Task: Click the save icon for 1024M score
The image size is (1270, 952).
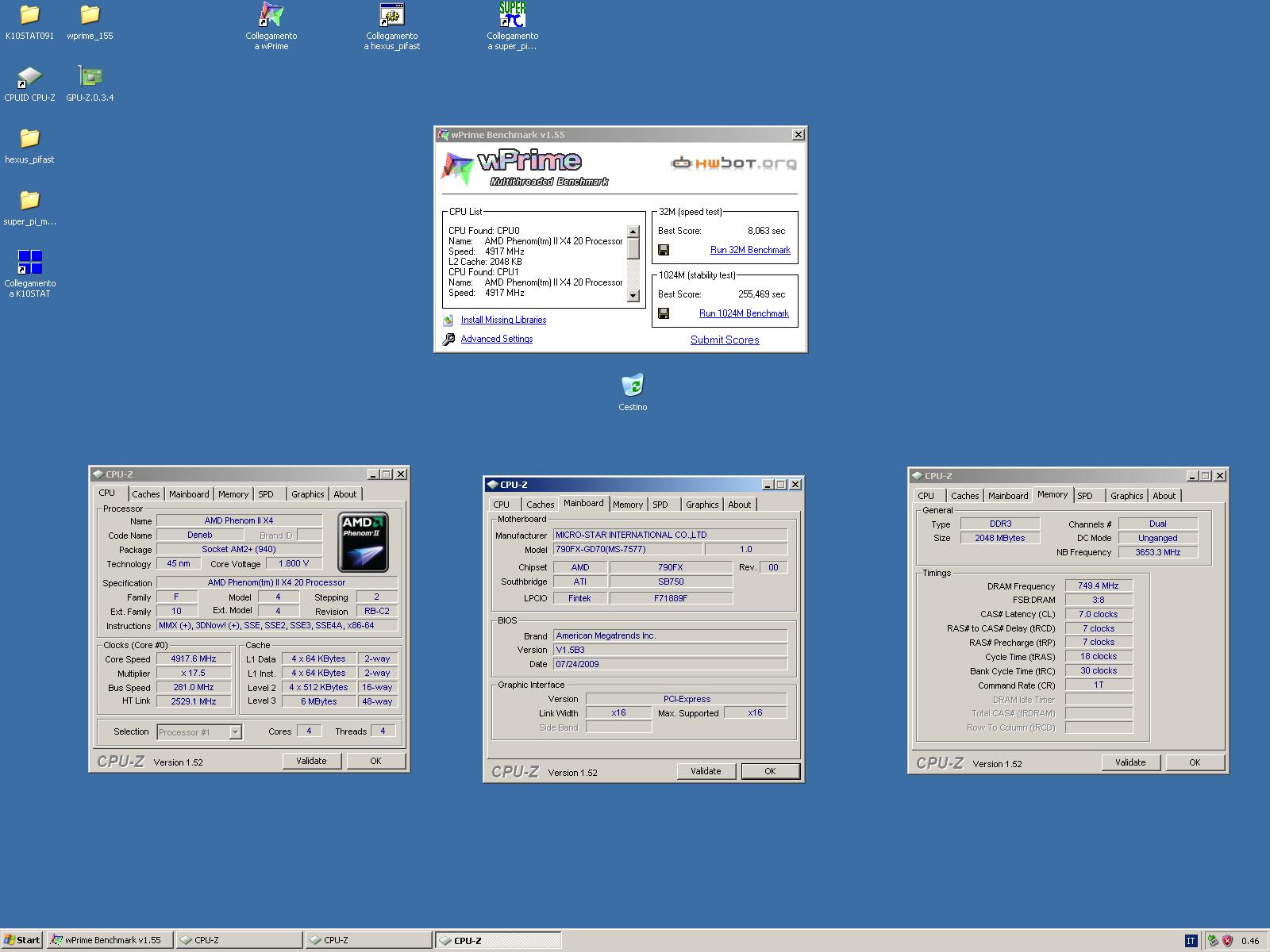Action: pos(664,313)
